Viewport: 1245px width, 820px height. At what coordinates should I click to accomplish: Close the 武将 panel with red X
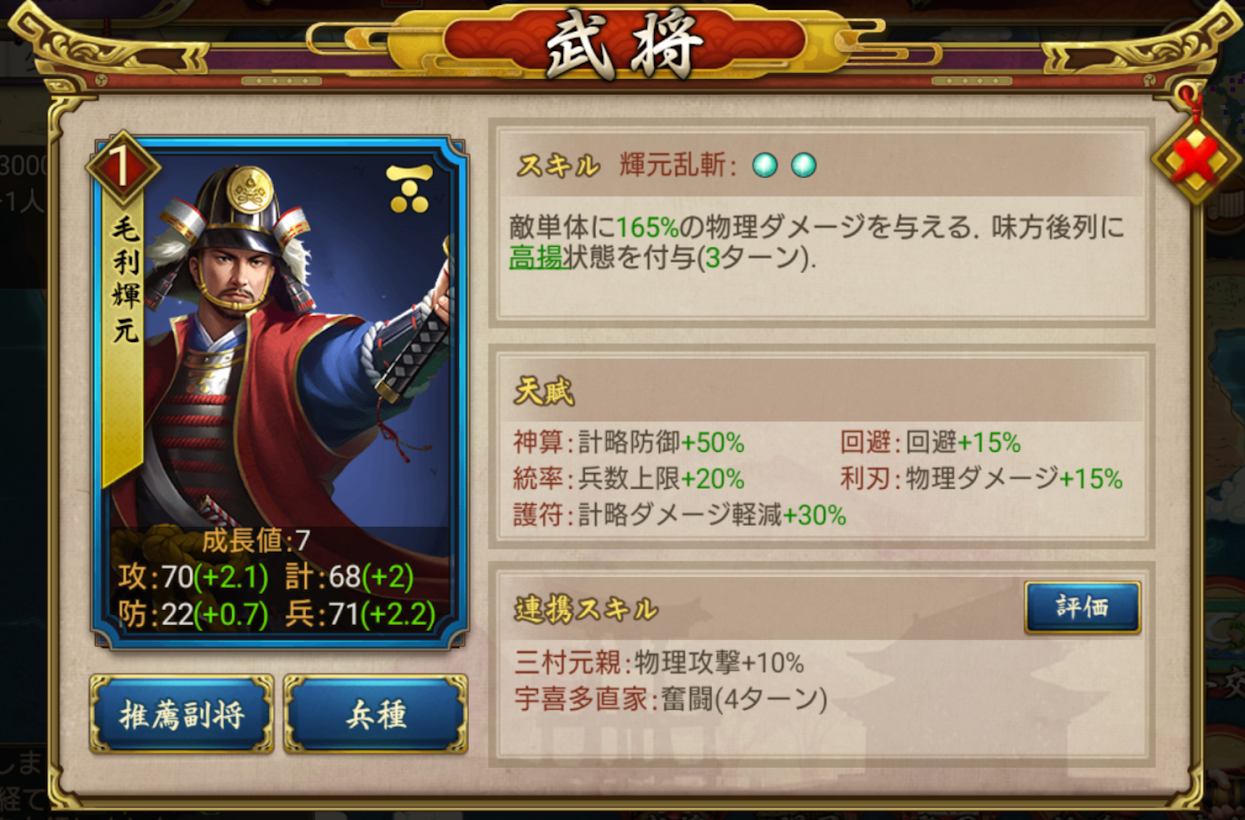click(1197, 158)
